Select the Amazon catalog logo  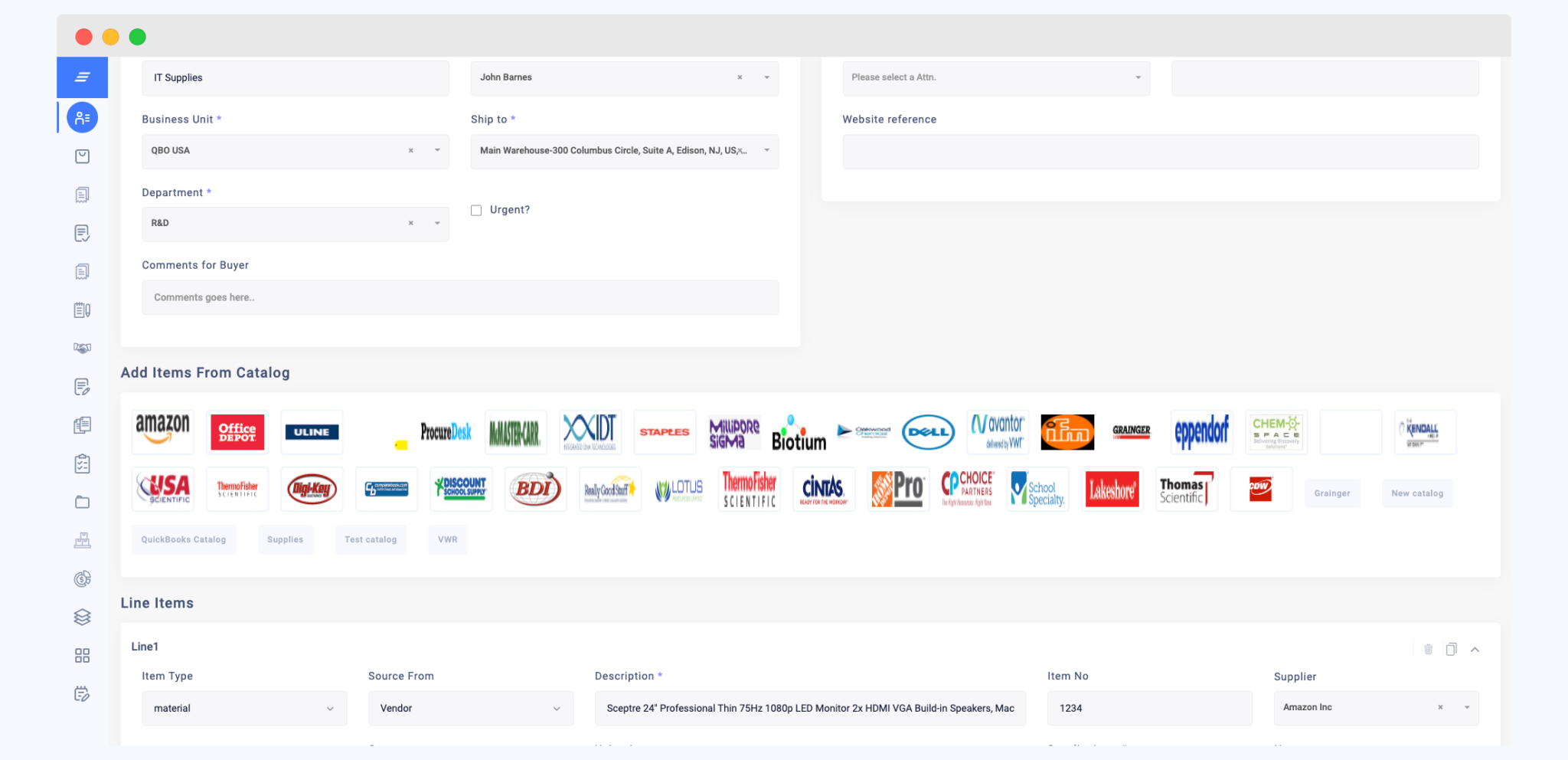click(x=162, y=431)
